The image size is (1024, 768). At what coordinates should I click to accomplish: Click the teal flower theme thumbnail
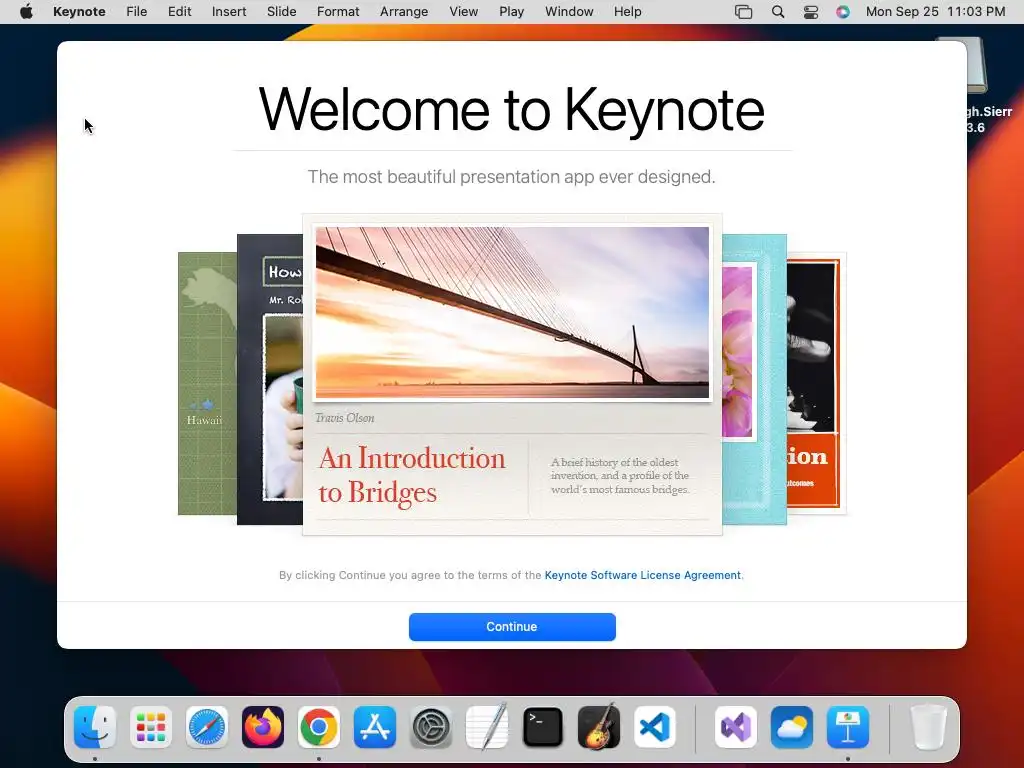pyautogui.click(x=754, y=379)
